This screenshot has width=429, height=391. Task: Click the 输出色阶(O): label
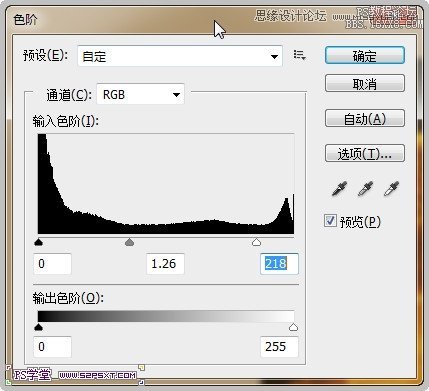(68, 298)
